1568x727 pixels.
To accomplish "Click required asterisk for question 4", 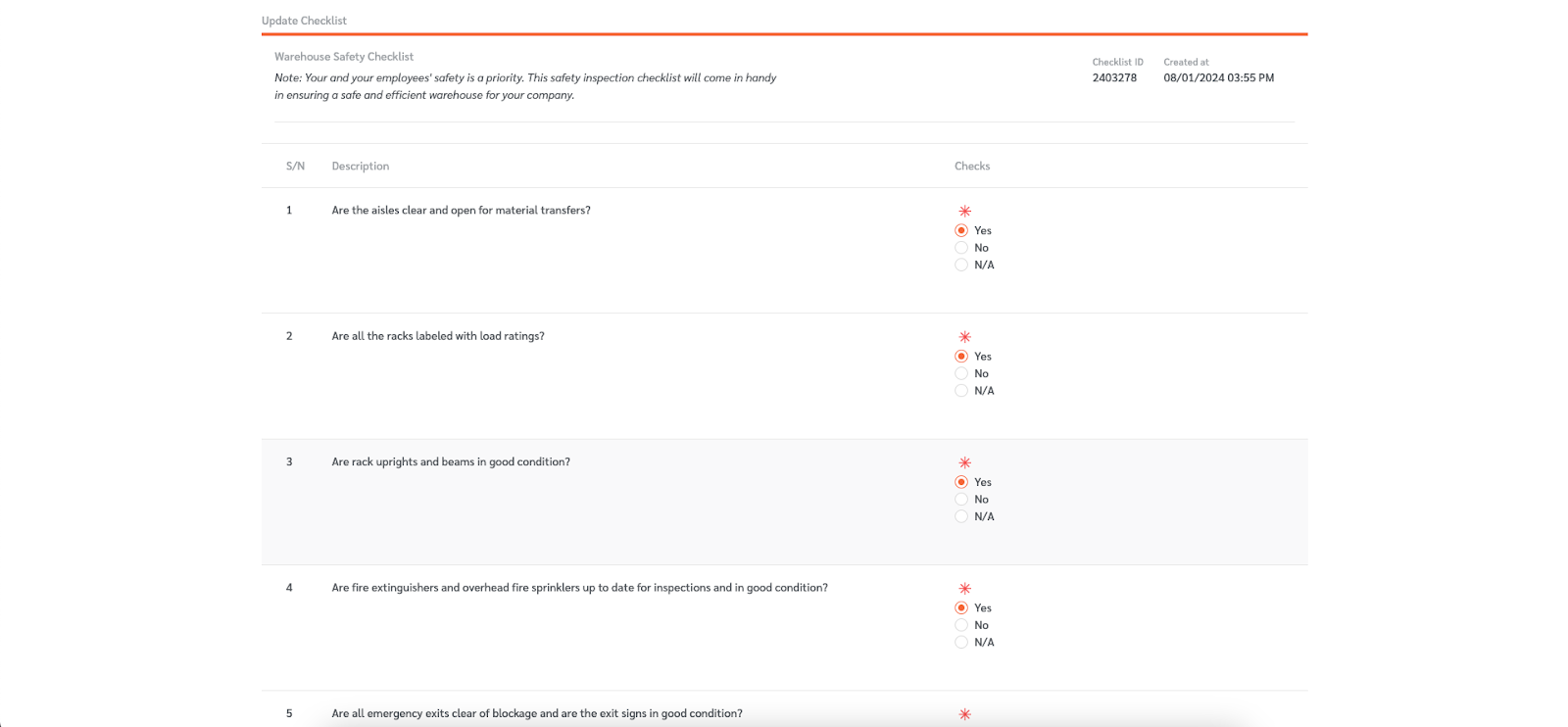I will (965, 589).
